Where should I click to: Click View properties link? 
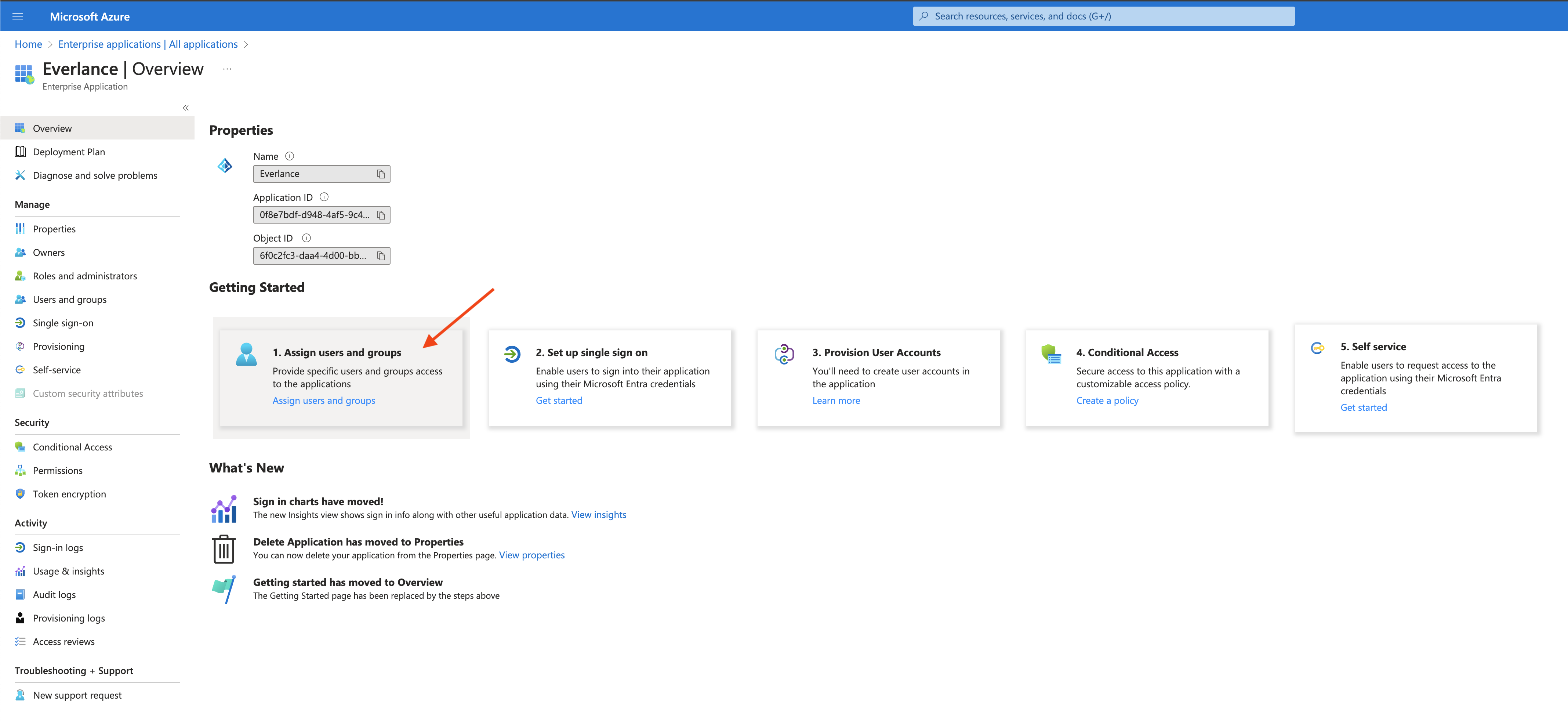(531, 555)
